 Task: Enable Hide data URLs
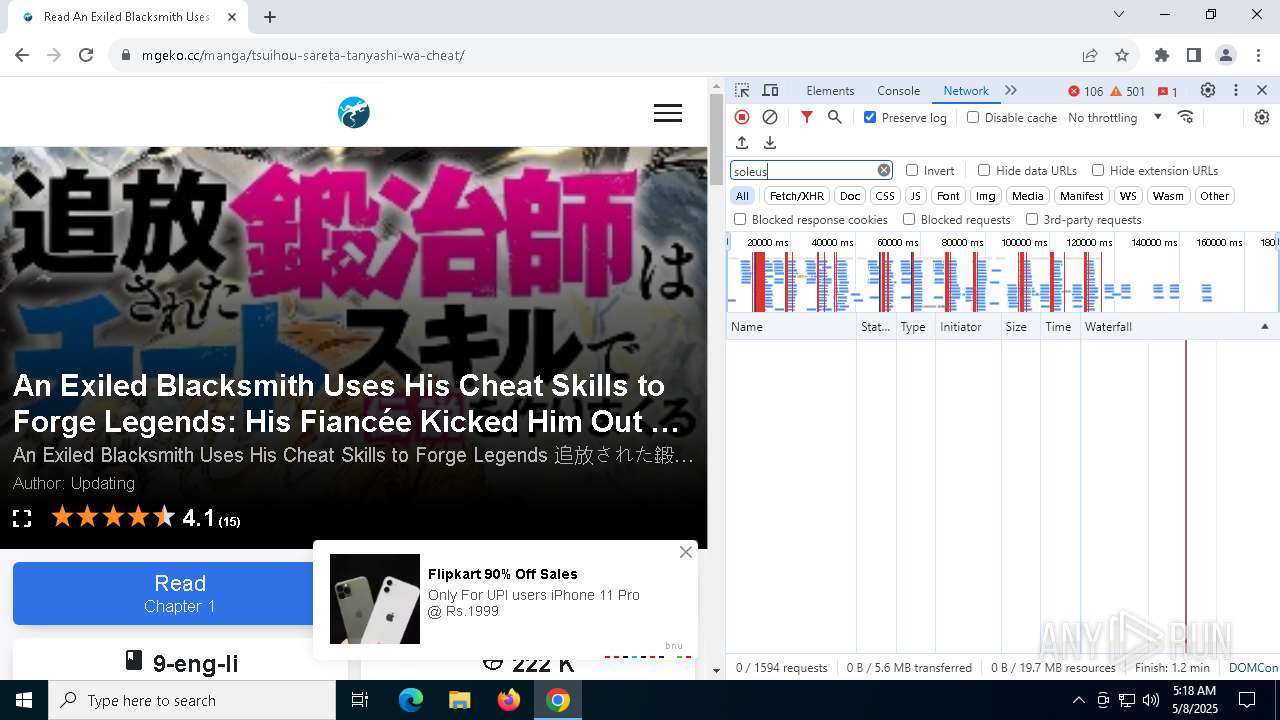point(984,170)
